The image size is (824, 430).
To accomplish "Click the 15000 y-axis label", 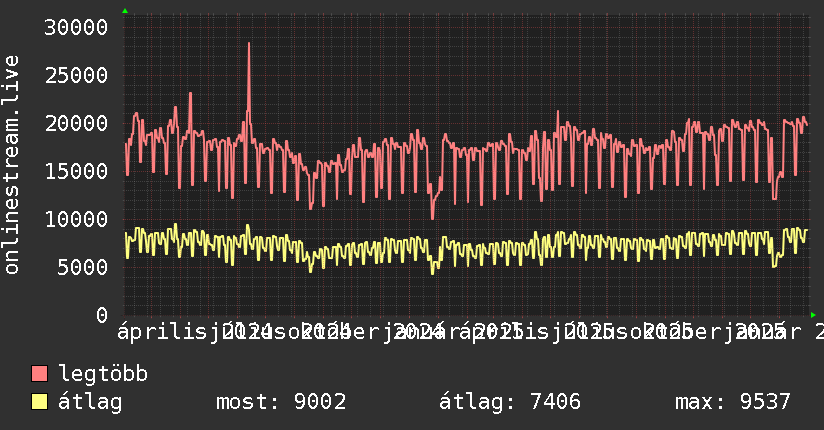I will point(76,171).
